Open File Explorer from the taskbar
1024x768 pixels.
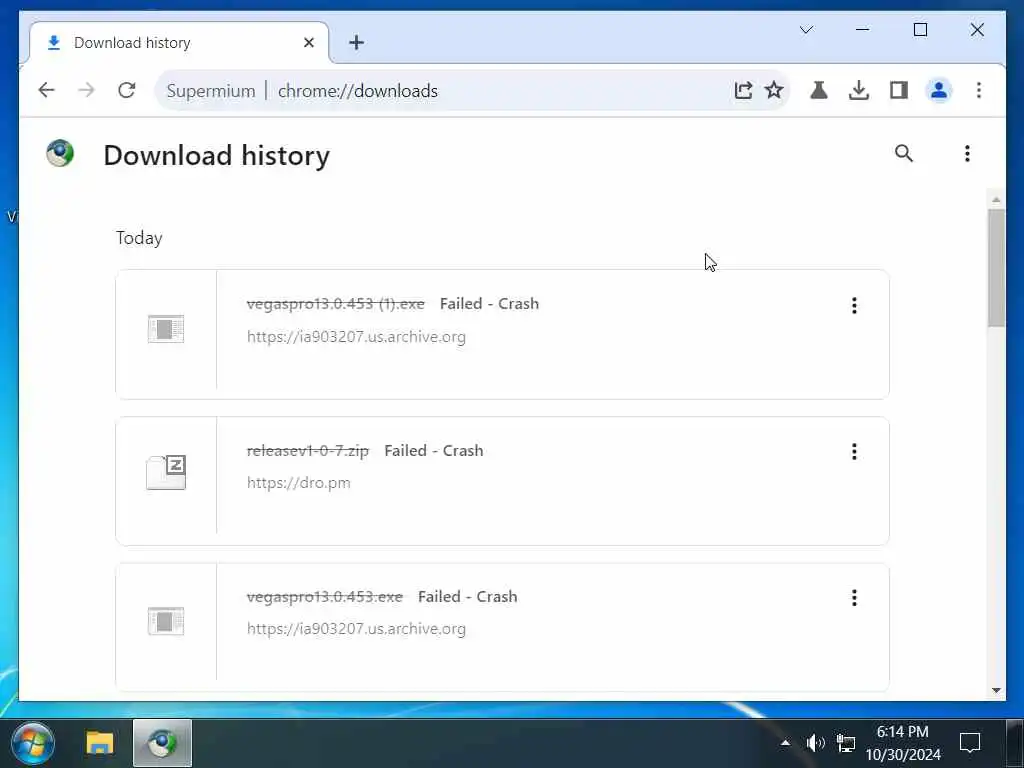pos(99,743)
